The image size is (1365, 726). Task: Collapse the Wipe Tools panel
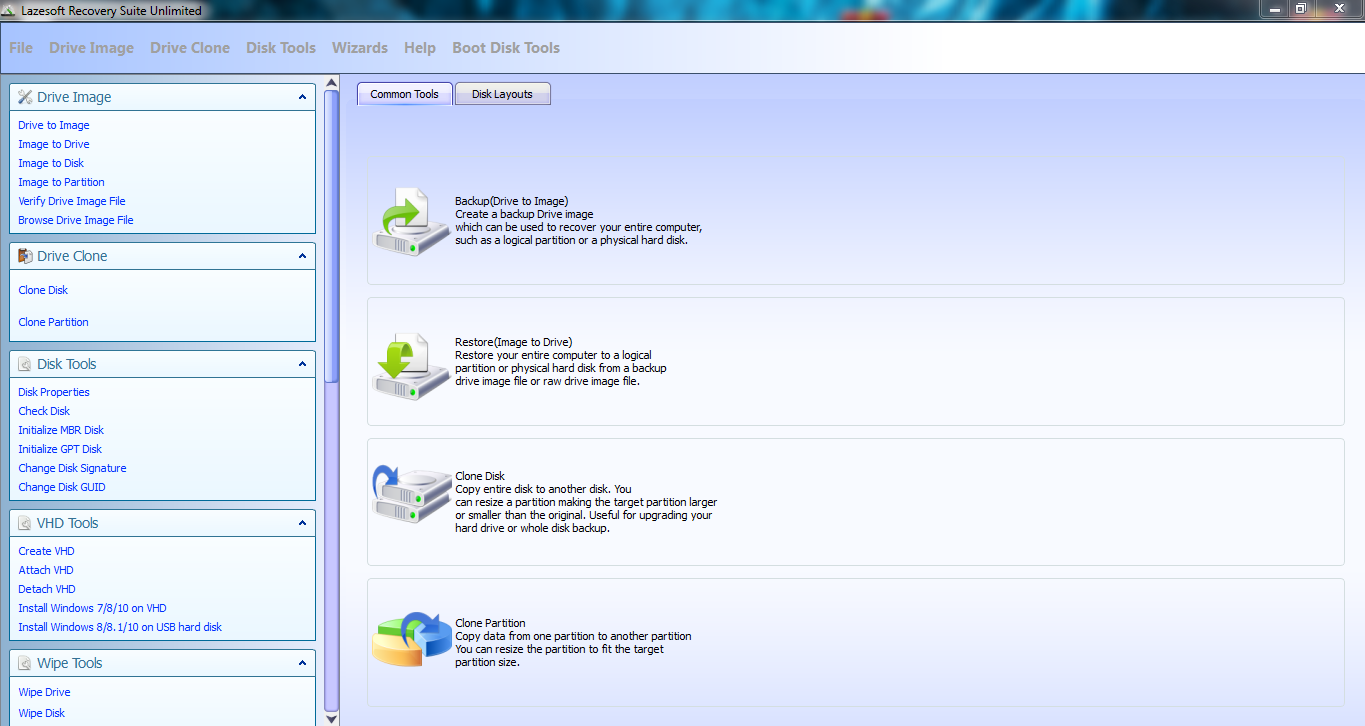(x=302, y=663)
